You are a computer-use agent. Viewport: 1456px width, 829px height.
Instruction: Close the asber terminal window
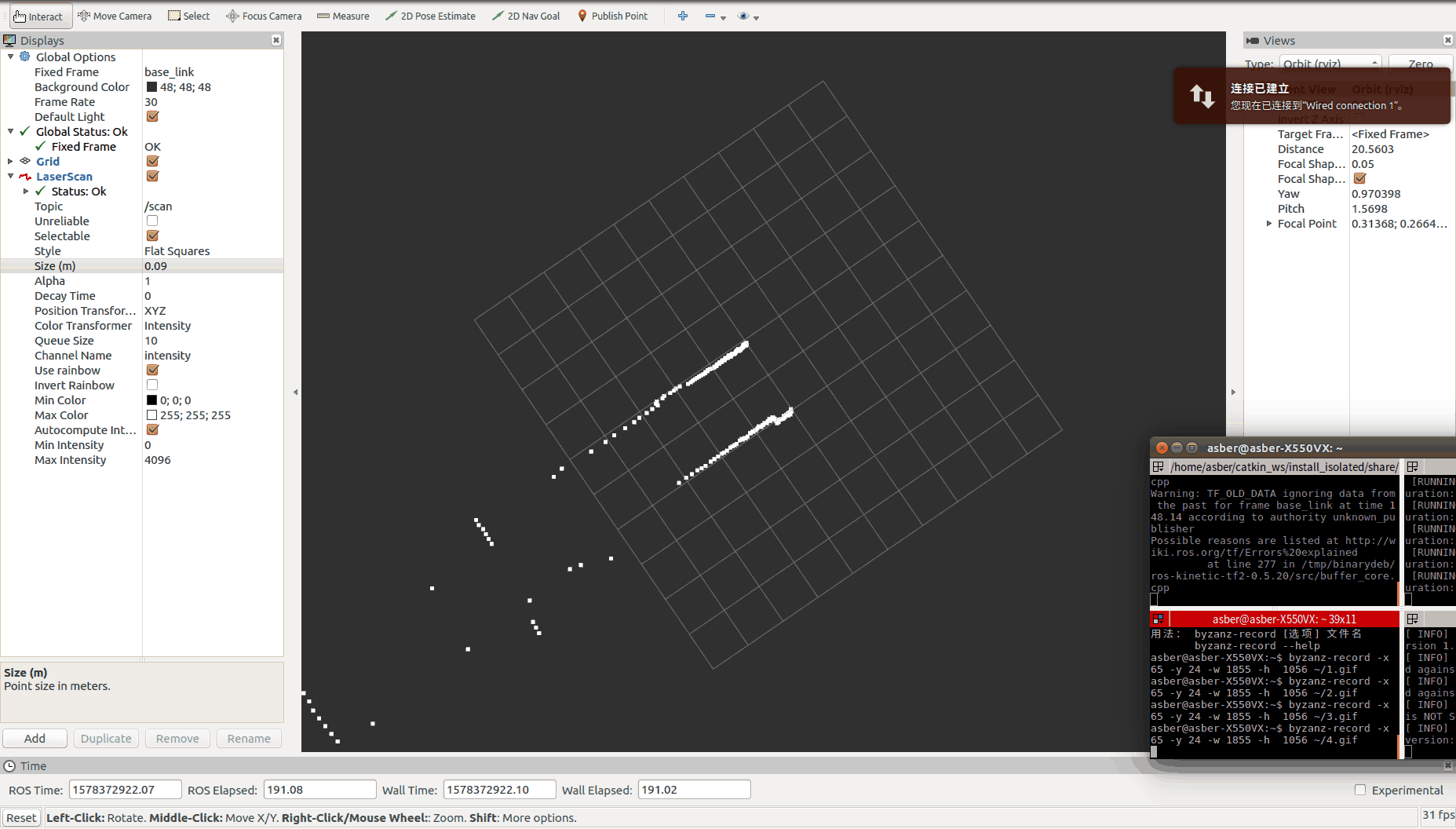point(1162,447)
